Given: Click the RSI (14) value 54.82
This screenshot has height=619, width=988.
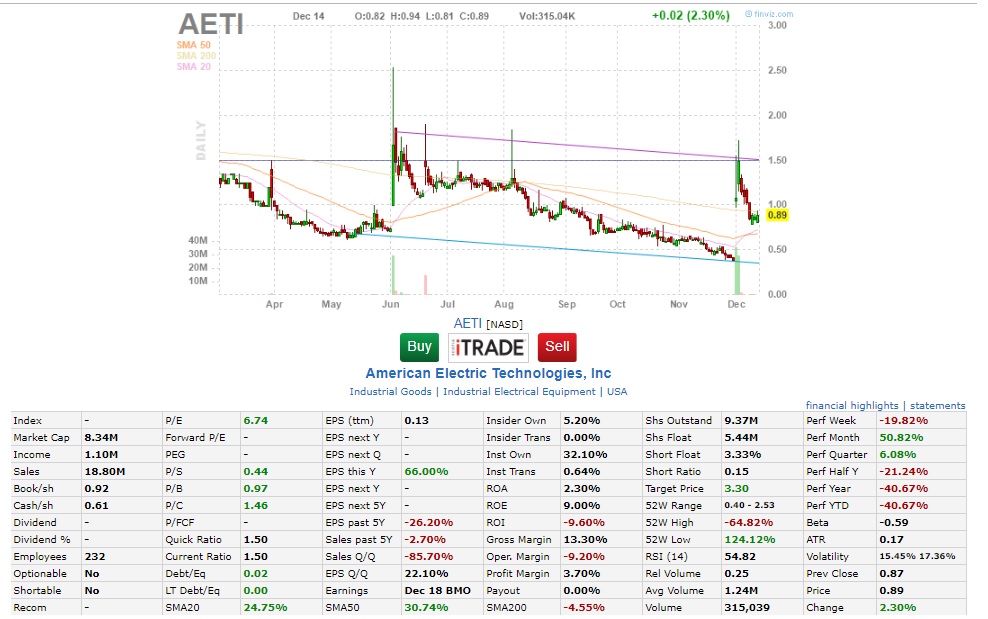Looking at the screenshot, I should pos(740,557).
